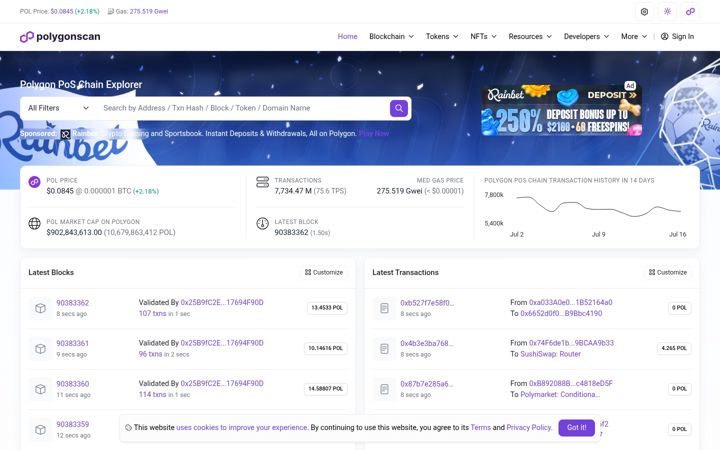The height and width of the screenshot is (450, 720).
Task: Click the Ad badge on Rainbet banner
Action: (x=630, y=85)
